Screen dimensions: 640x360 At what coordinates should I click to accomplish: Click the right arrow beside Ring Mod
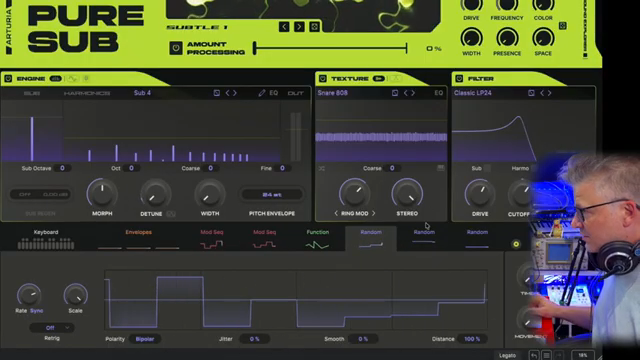click(373, 213)
